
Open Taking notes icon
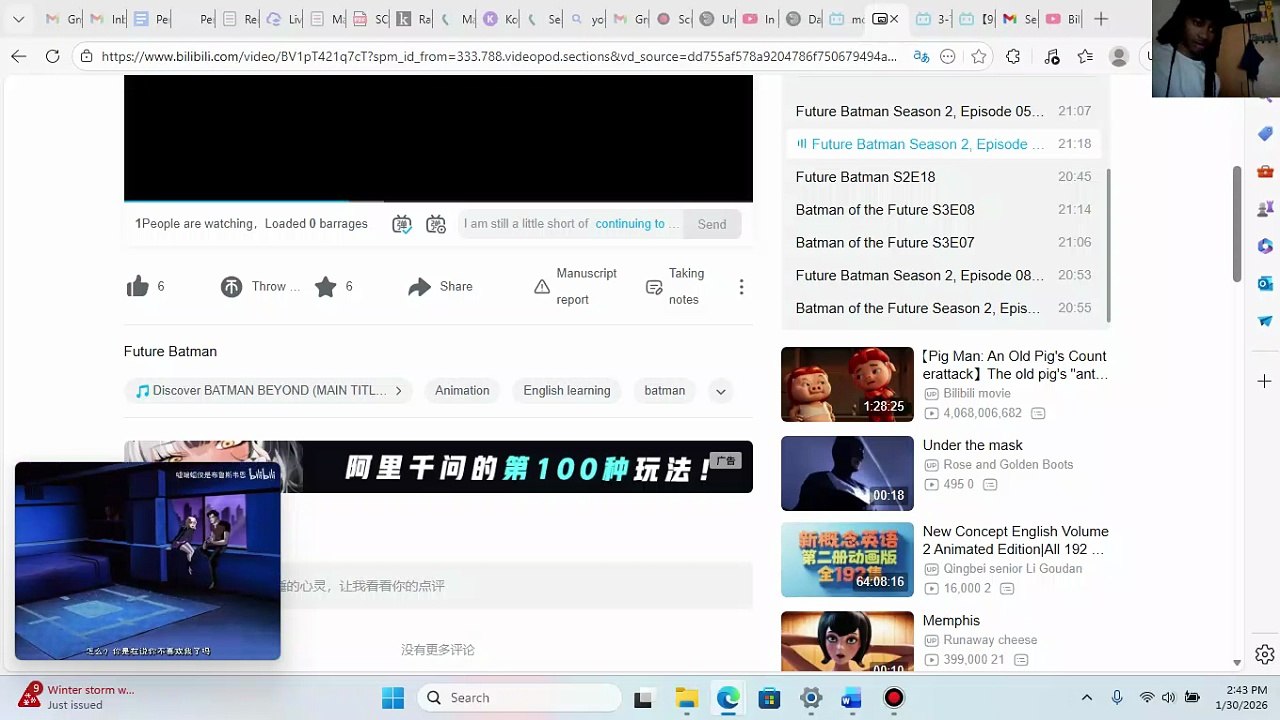654,287
